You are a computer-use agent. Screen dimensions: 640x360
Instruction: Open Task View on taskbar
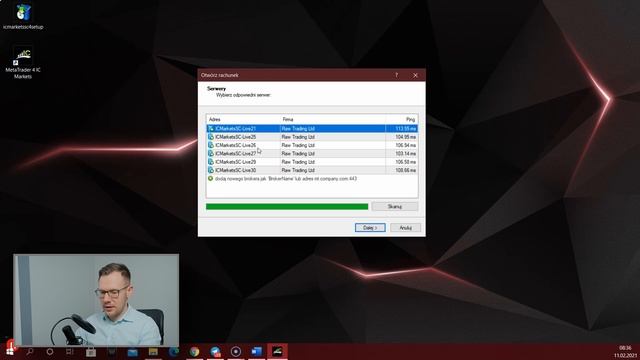point(70,351)
